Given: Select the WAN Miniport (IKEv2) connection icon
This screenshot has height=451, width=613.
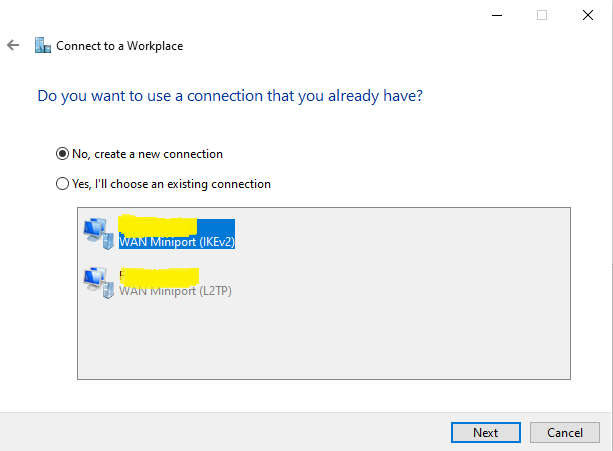Looking at the screenshot, I should (99, 234).
